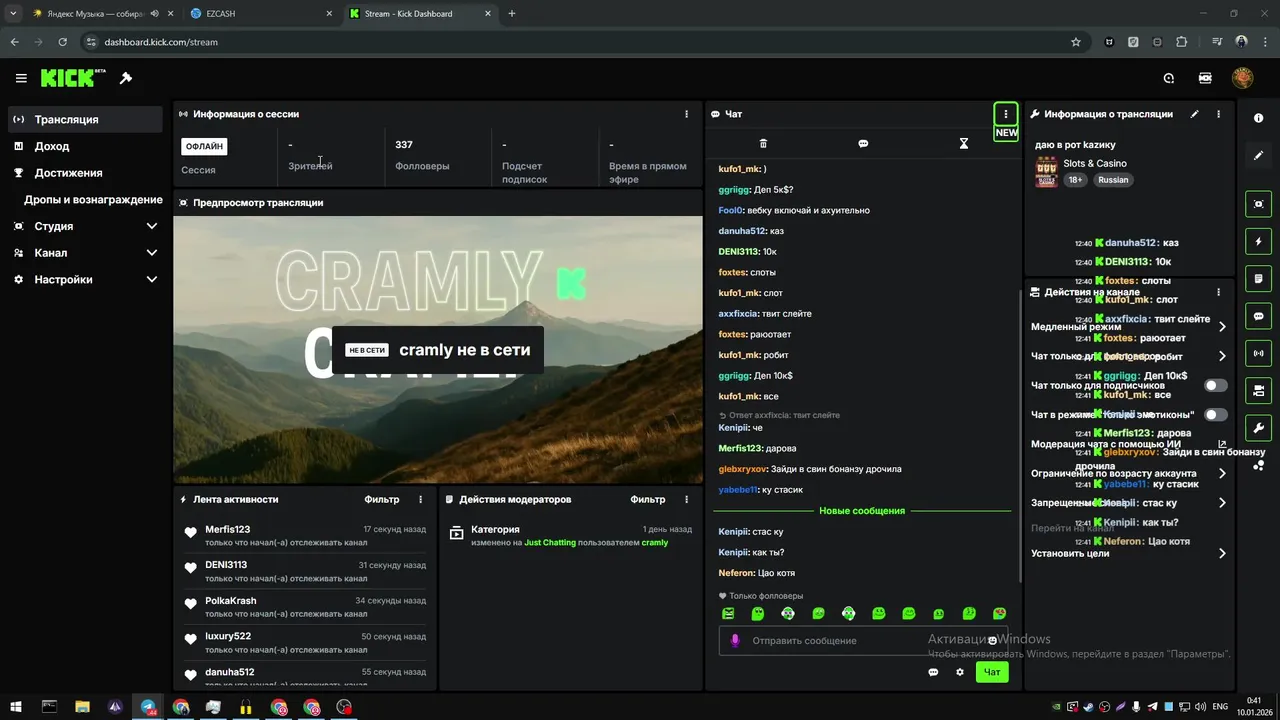Click the chat bubble icon left of the gear
Image resolution: width=1280 pixels, height=720 pixels.
tap(933, 672)
